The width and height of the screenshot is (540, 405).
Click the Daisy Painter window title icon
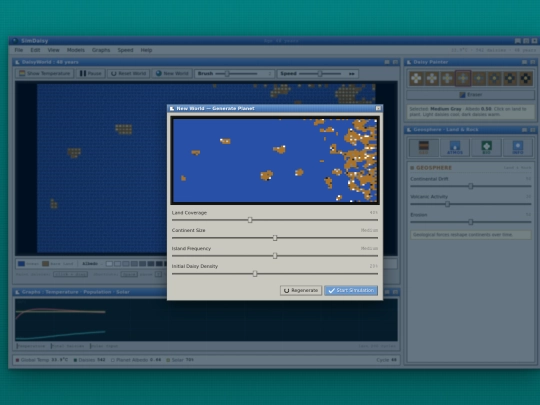[409, 62]
